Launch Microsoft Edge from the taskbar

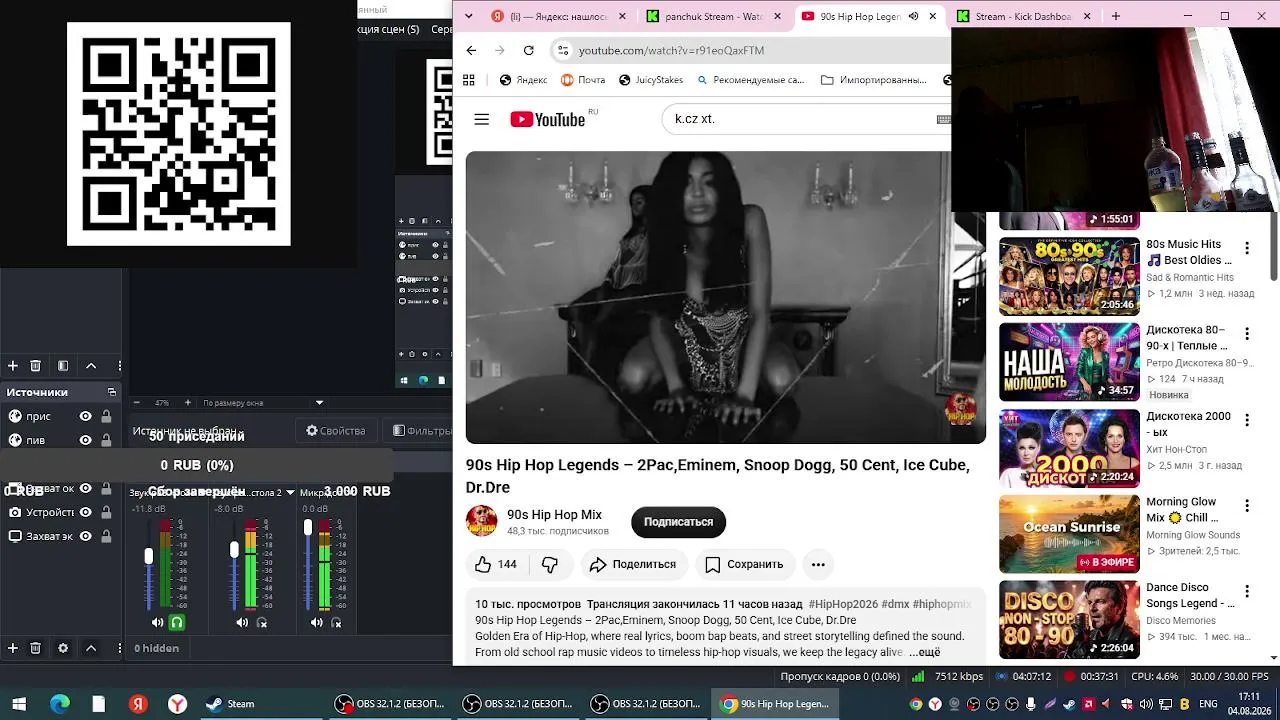click(x=60, y=704)
